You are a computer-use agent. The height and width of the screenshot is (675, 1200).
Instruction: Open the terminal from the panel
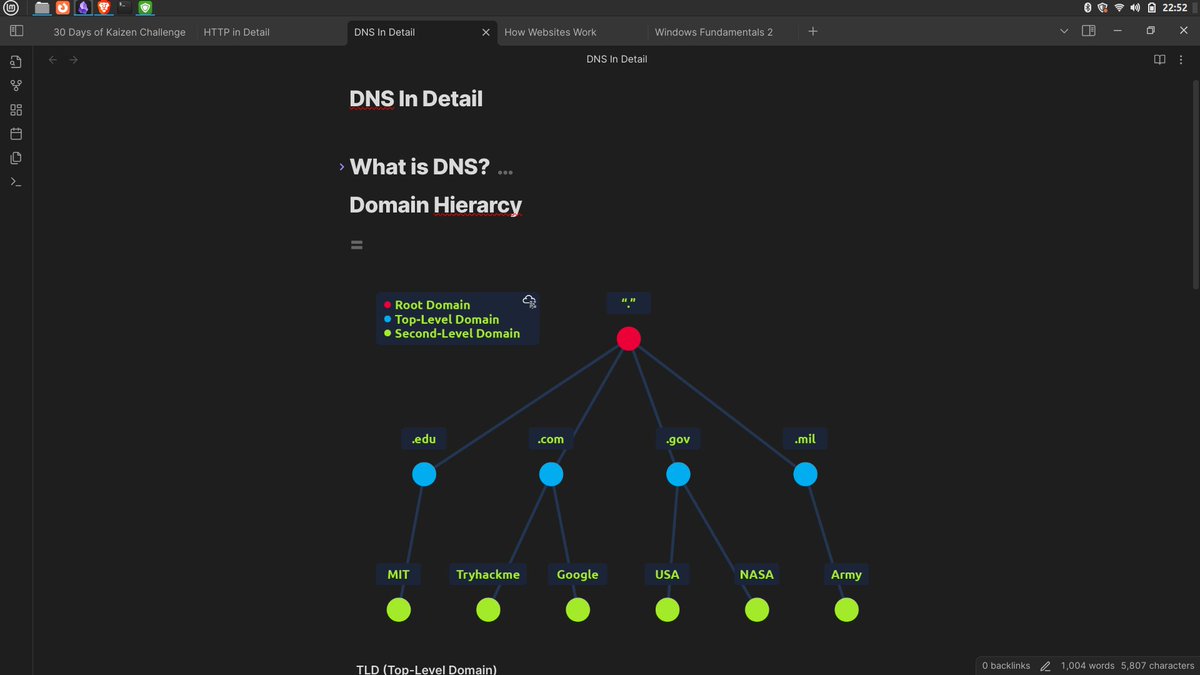coord(124,8)
